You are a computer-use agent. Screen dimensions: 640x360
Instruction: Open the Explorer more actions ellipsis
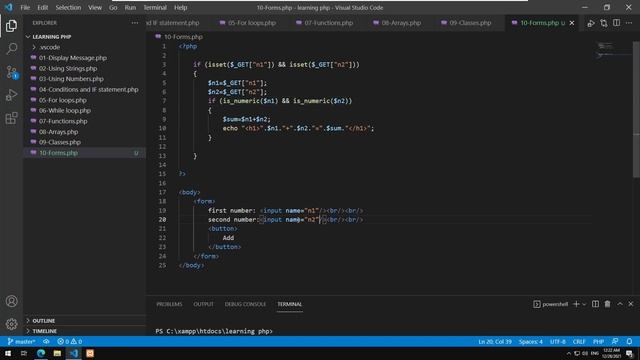(x=135, y=23)
